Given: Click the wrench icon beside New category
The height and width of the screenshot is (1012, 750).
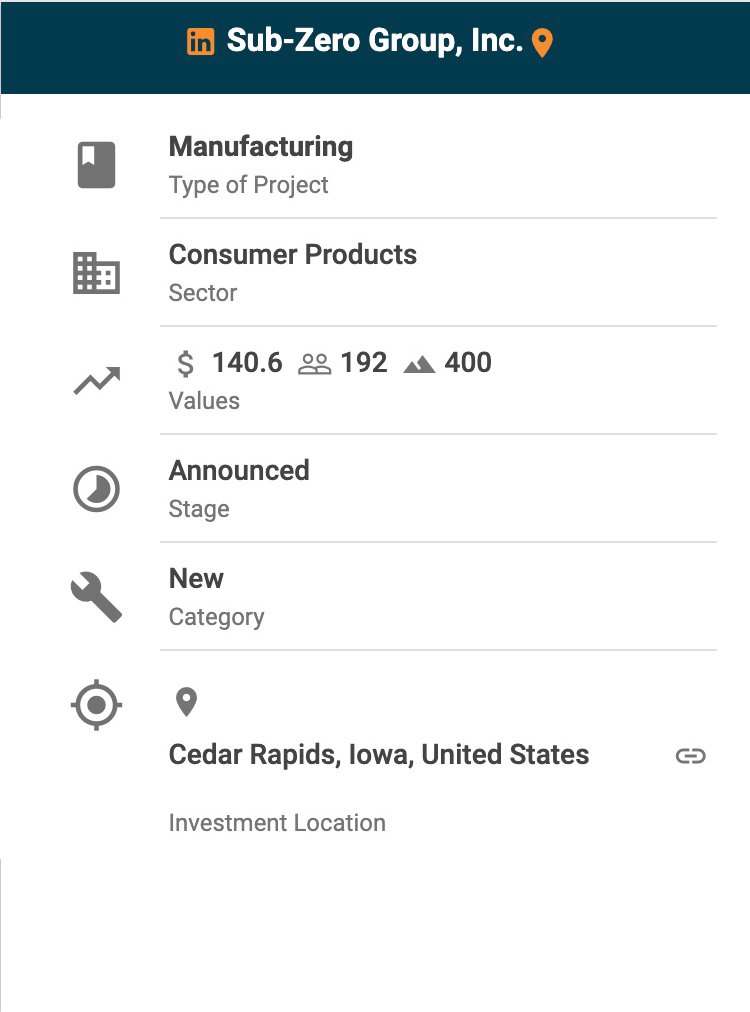Looking at the screenshot, I should tap(97, 597).
